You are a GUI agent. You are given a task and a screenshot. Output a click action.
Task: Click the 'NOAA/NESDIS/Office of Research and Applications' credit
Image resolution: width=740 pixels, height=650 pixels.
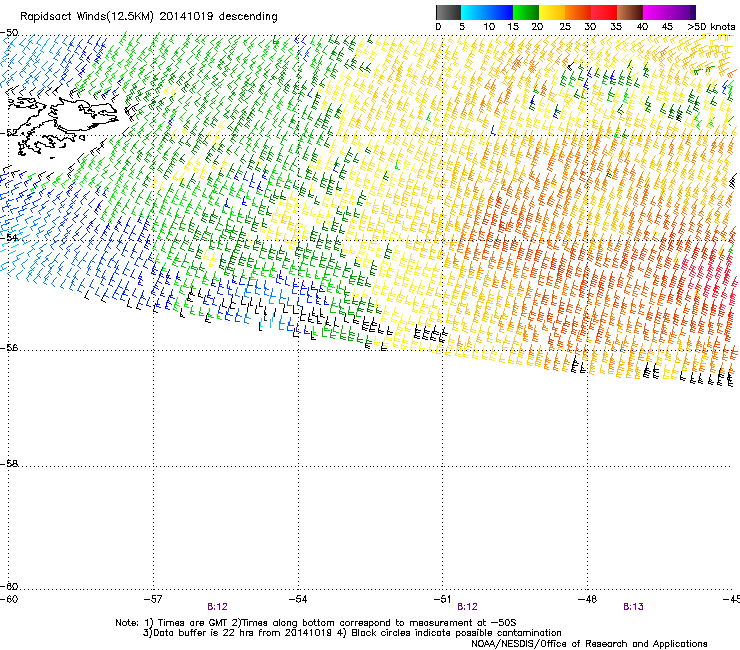(x=589, y=644)
